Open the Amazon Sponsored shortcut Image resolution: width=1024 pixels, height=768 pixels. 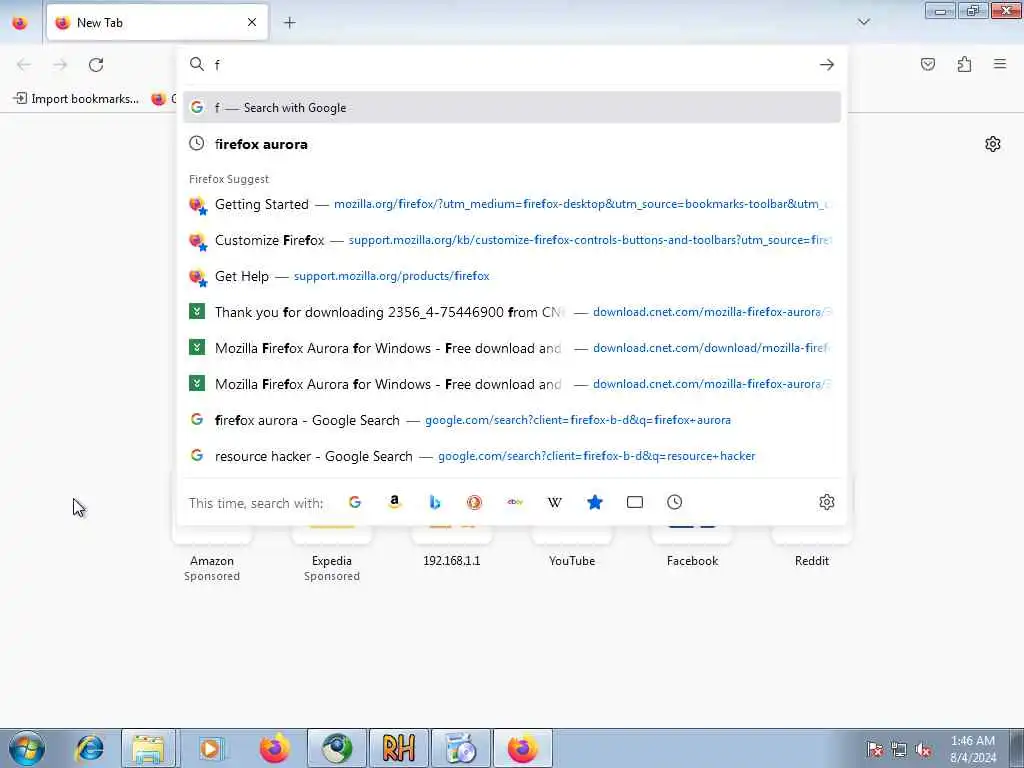pos(212,555)
